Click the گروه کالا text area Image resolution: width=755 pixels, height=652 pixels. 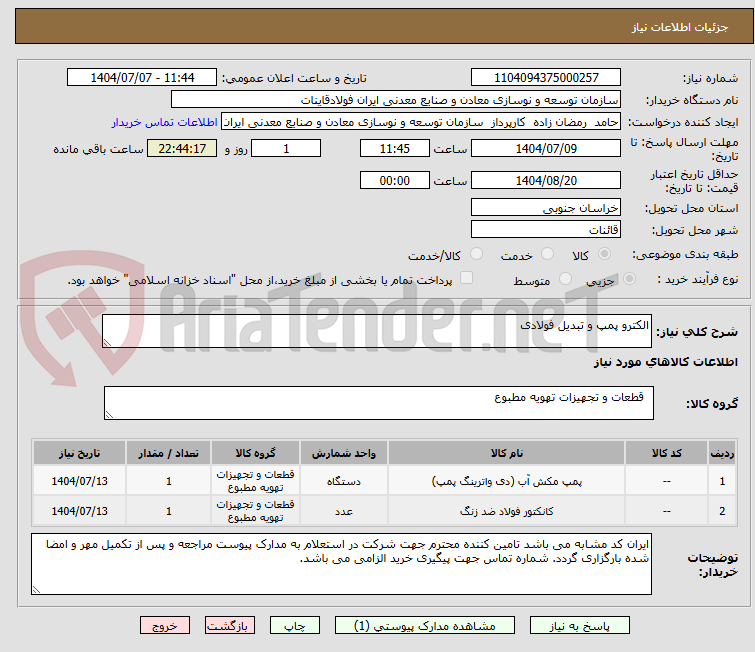(x=378, y=403)
